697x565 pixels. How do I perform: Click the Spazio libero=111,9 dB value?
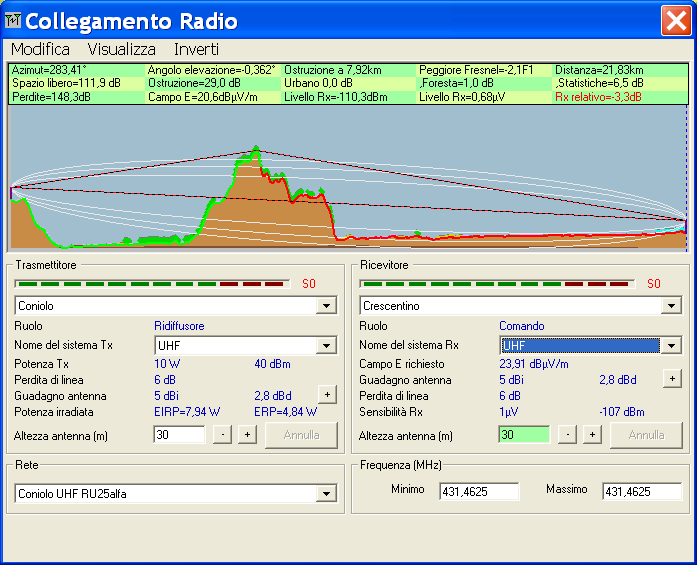(x=66, y=83)
